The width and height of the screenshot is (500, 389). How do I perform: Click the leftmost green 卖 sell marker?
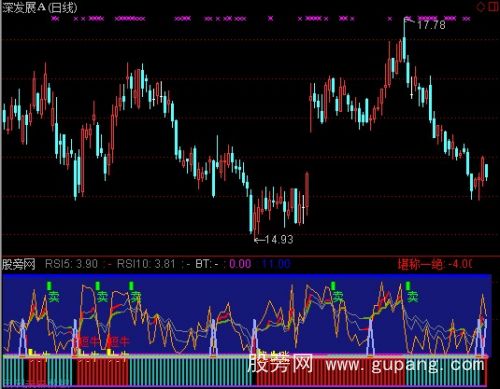tap(54, 296)
